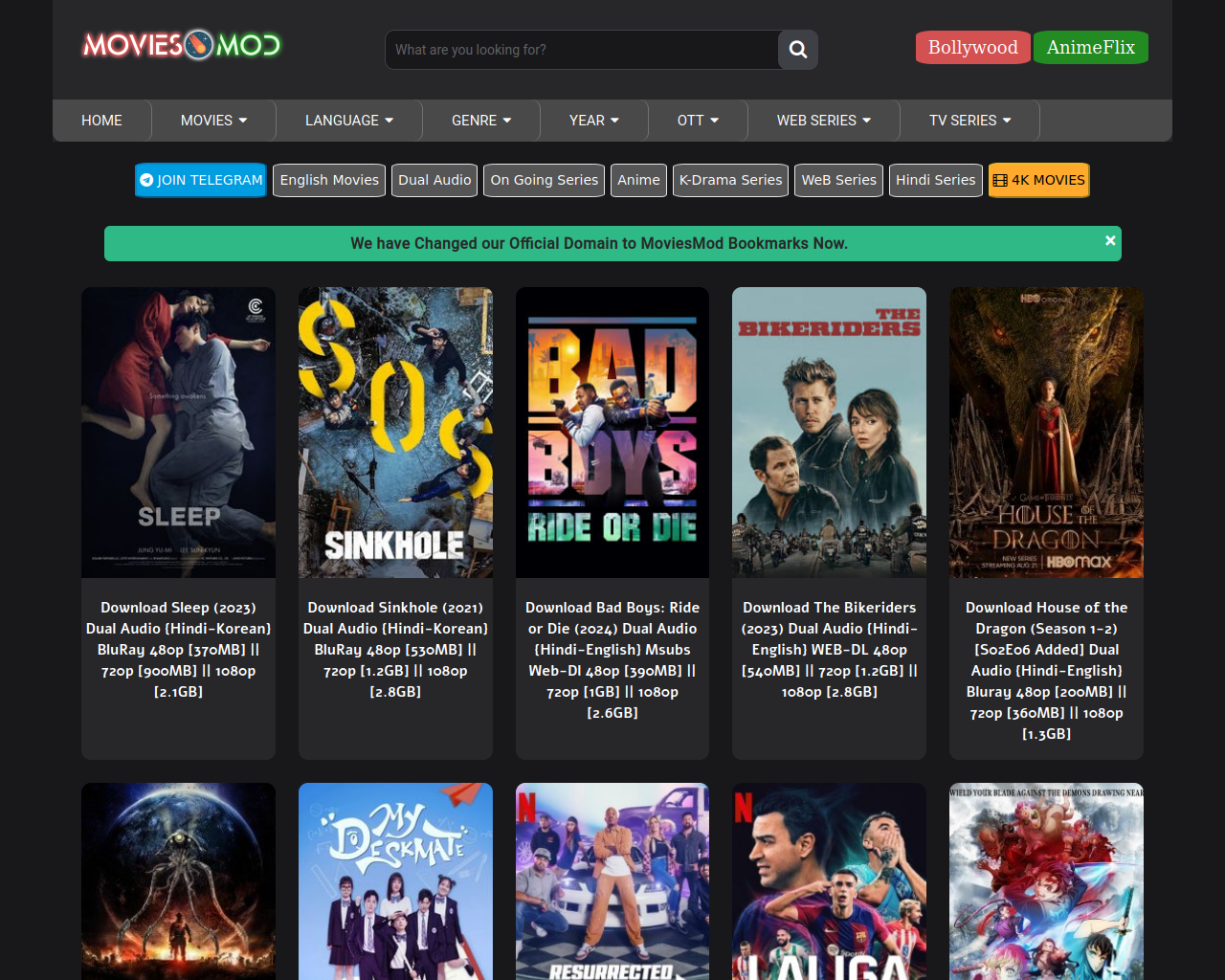Open the K-Drama Series tag

point(730,180)
